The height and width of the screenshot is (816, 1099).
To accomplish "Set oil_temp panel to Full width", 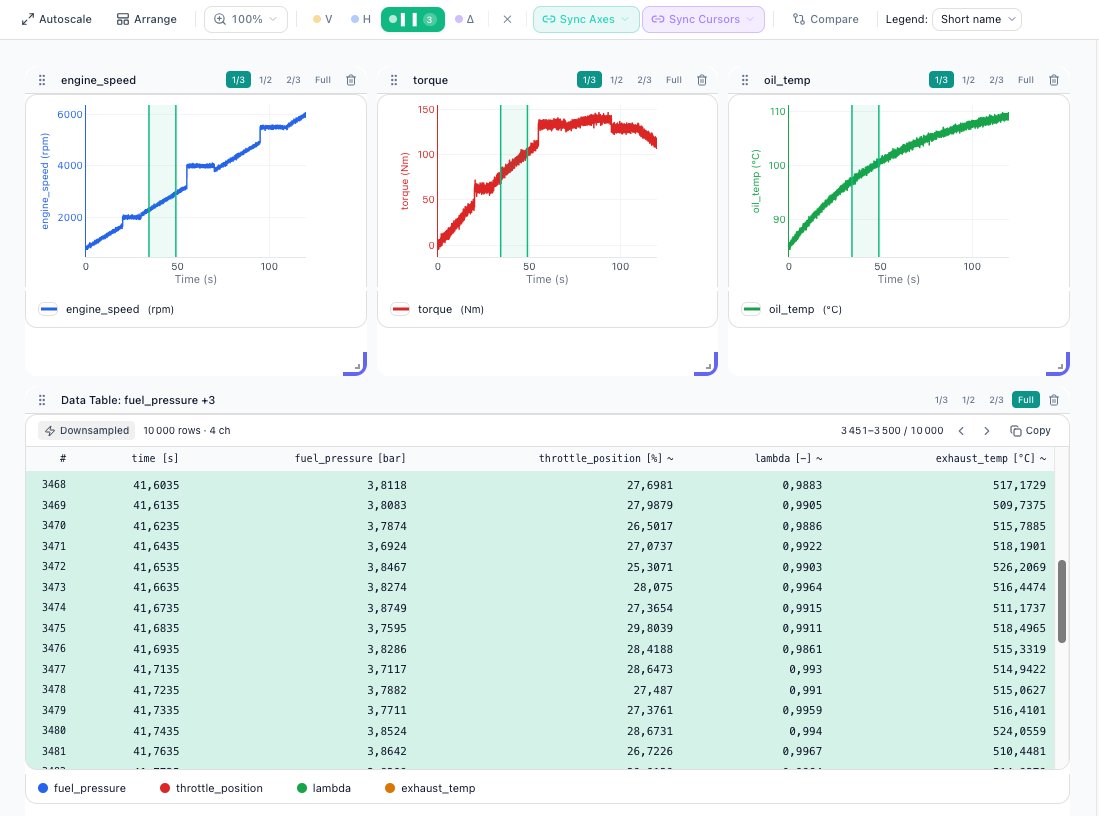I will pos(1025,80).
